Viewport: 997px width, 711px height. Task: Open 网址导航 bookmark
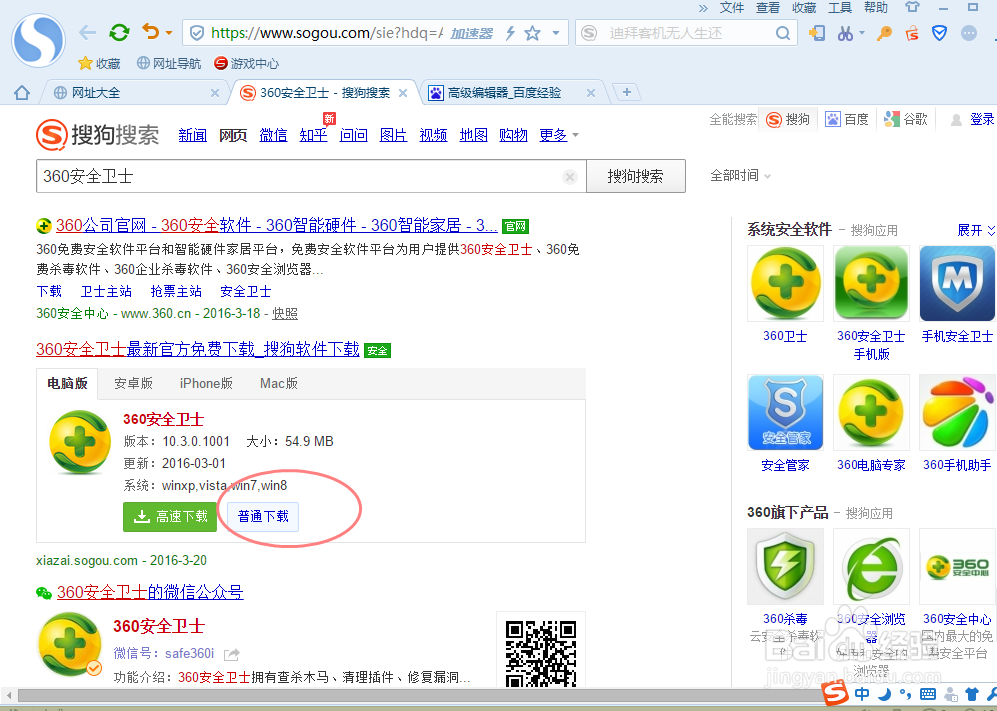point(169,63)
